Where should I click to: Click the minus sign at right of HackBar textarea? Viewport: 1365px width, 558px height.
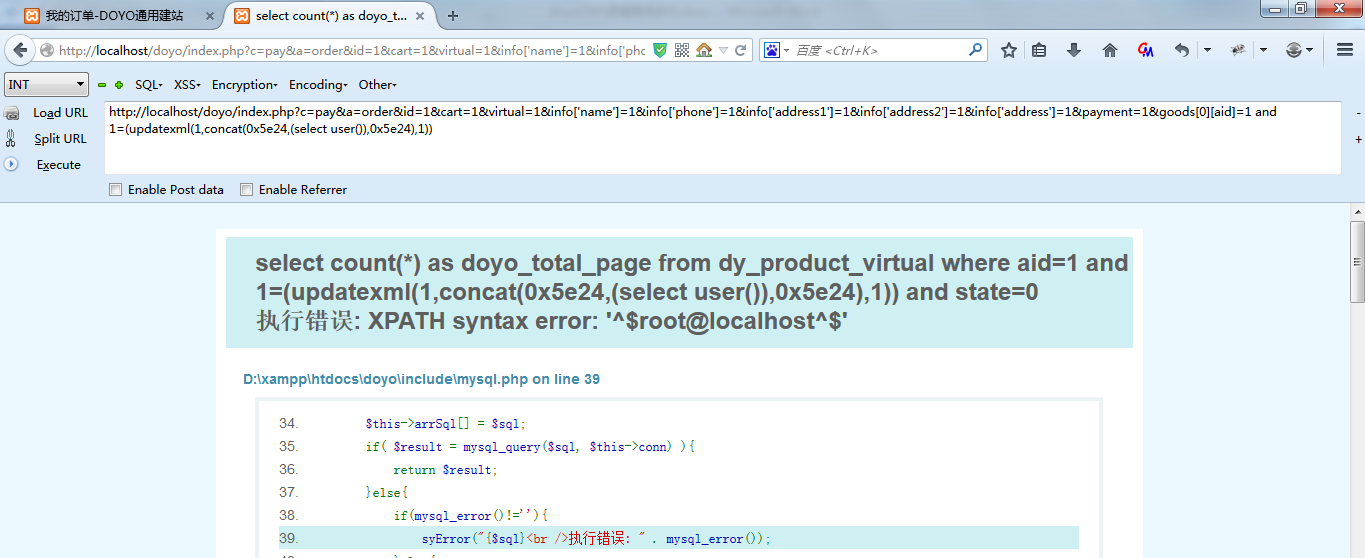coord(1358,113)
